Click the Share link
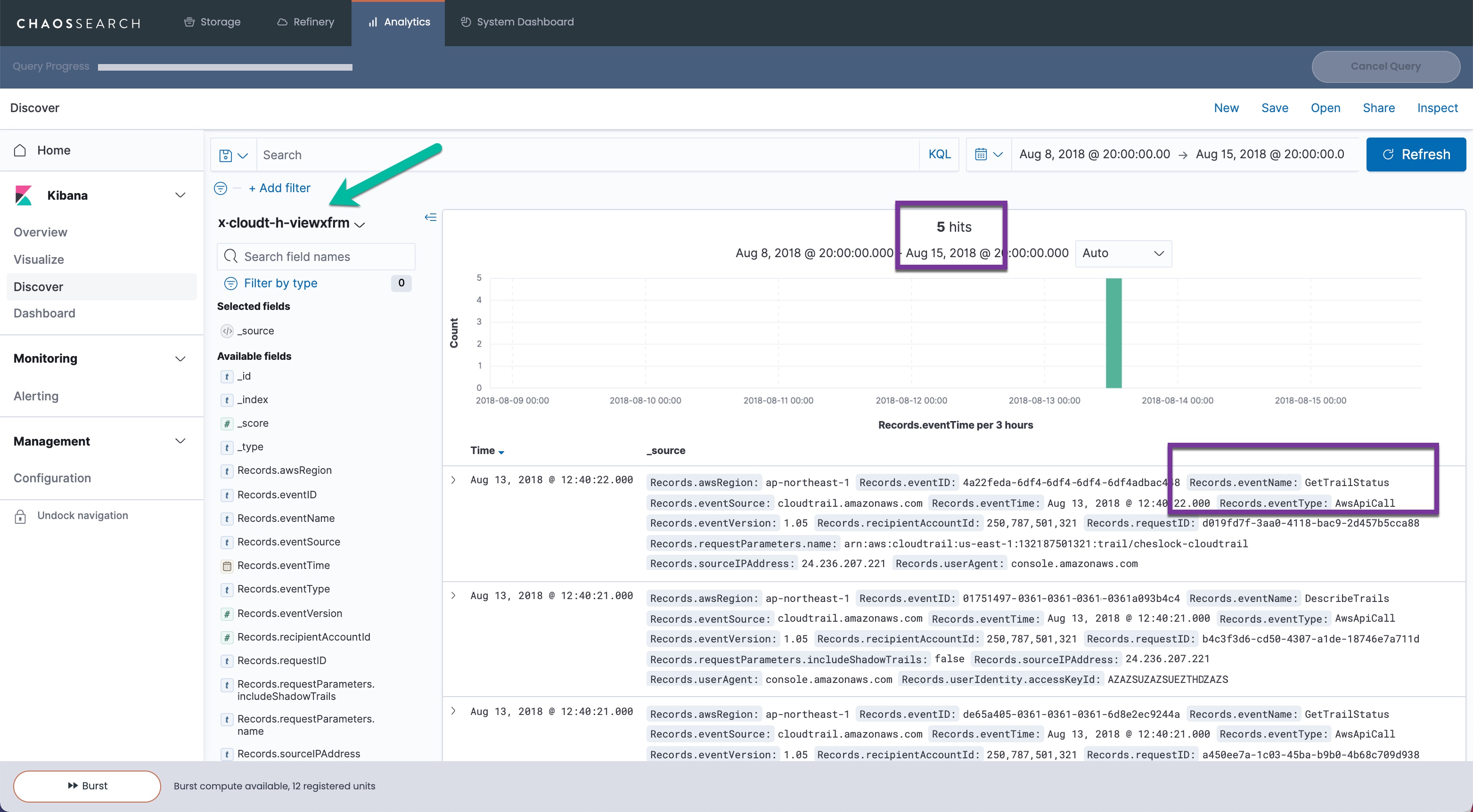Viewport: 1473px width, 812px height. 1378,108
